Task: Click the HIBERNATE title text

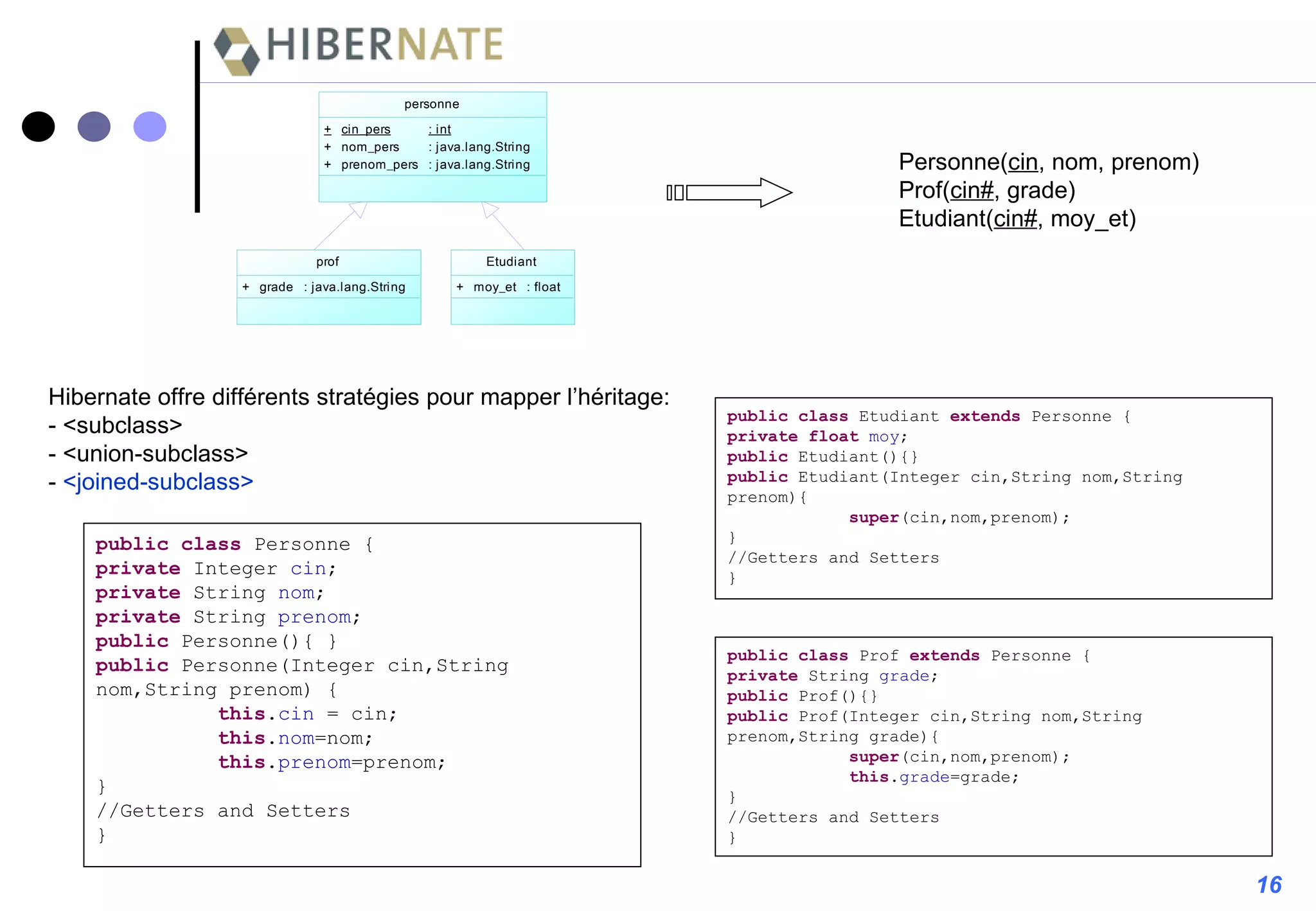Action: pos(384,44)
